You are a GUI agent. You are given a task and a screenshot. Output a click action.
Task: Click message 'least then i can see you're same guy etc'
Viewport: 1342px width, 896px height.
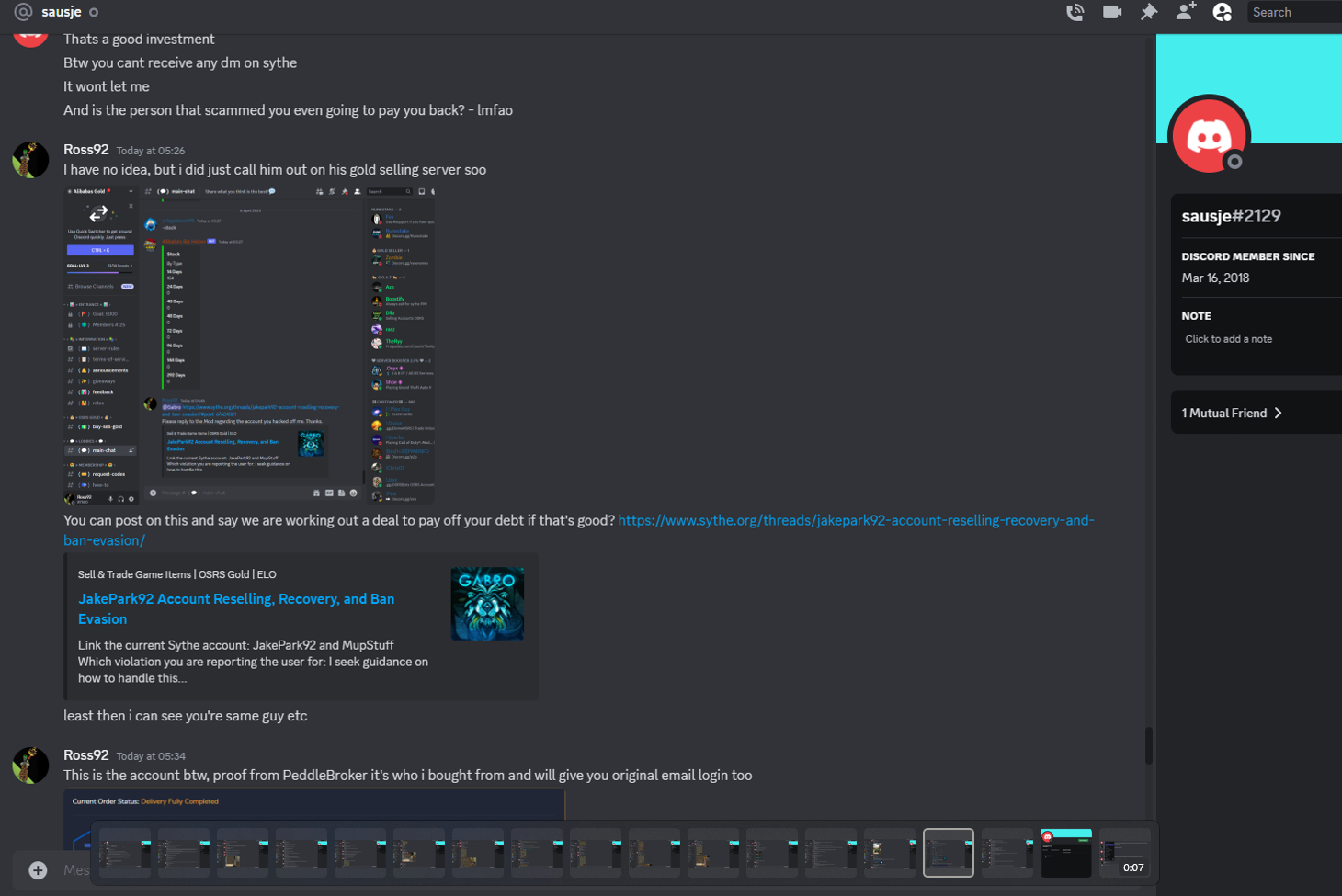186,716
